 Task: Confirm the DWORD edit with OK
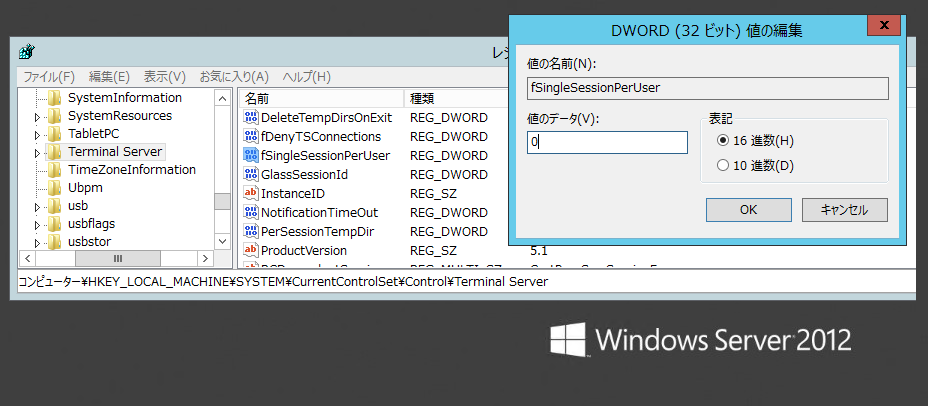[x=749, y=210]
